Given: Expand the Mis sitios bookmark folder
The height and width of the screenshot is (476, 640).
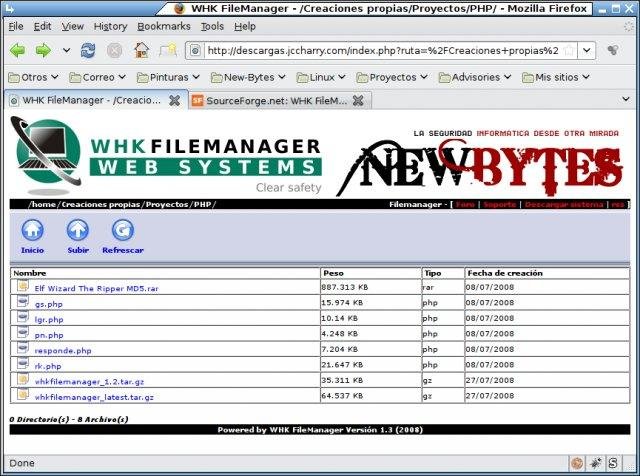Looking at the screenshot, I should click(x=556, y=77).
